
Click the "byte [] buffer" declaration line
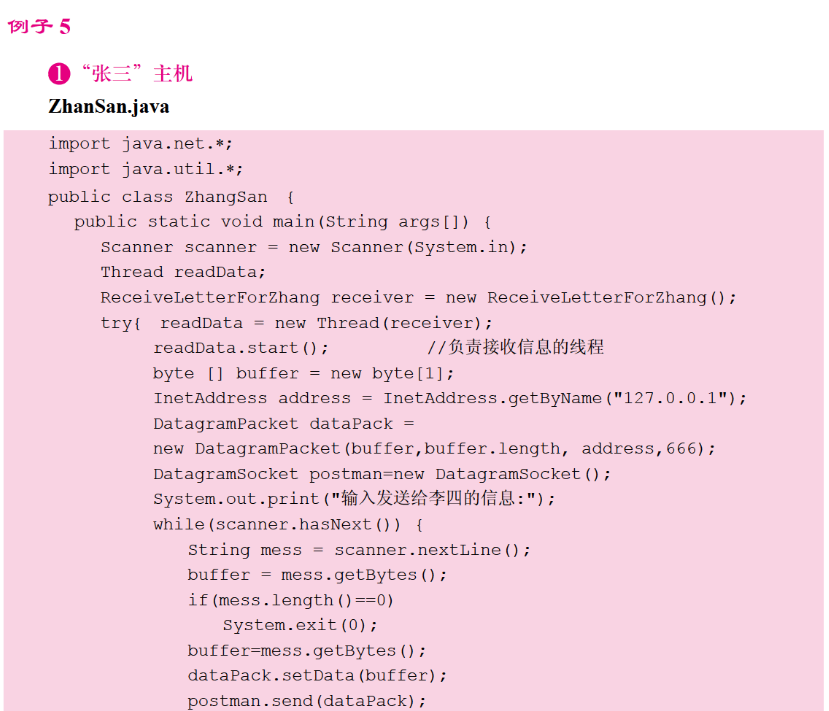(x=303, y=373)
